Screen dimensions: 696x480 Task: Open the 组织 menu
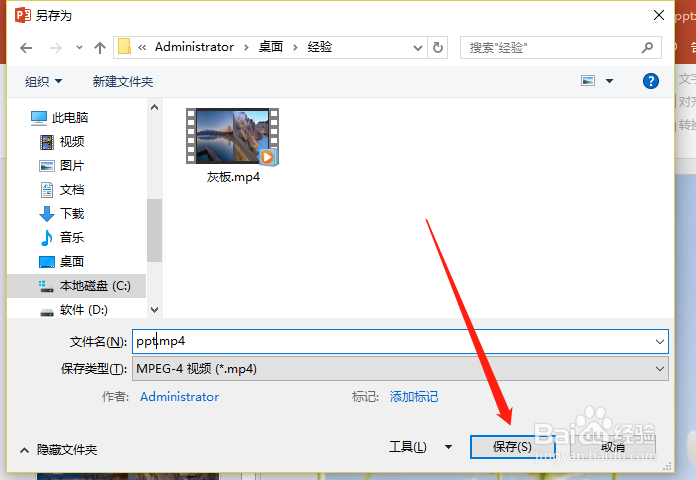(43, 81)
